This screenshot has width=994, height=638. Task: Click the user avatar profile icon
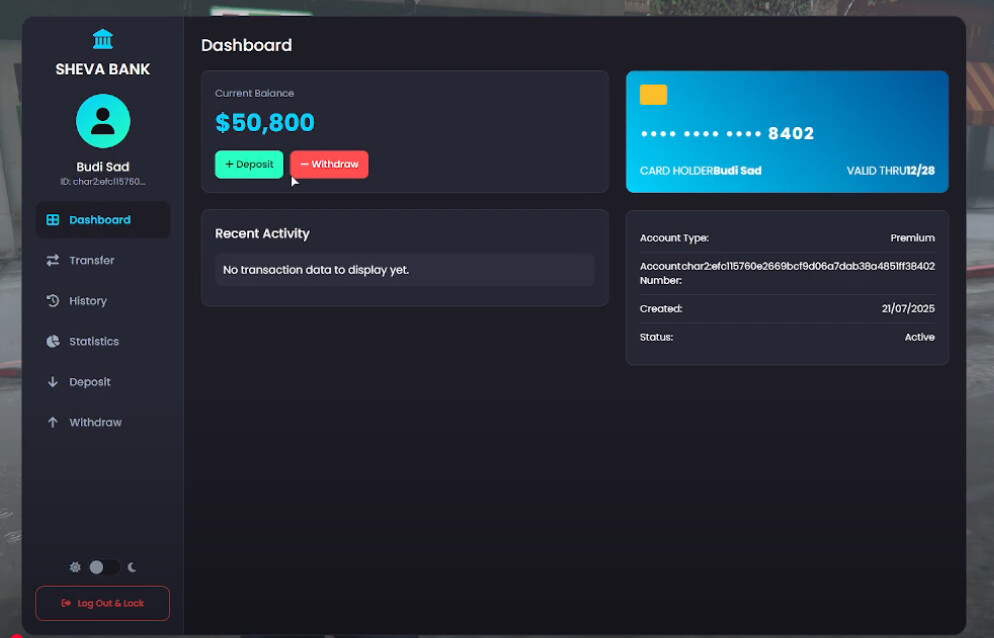pos(103,121)
